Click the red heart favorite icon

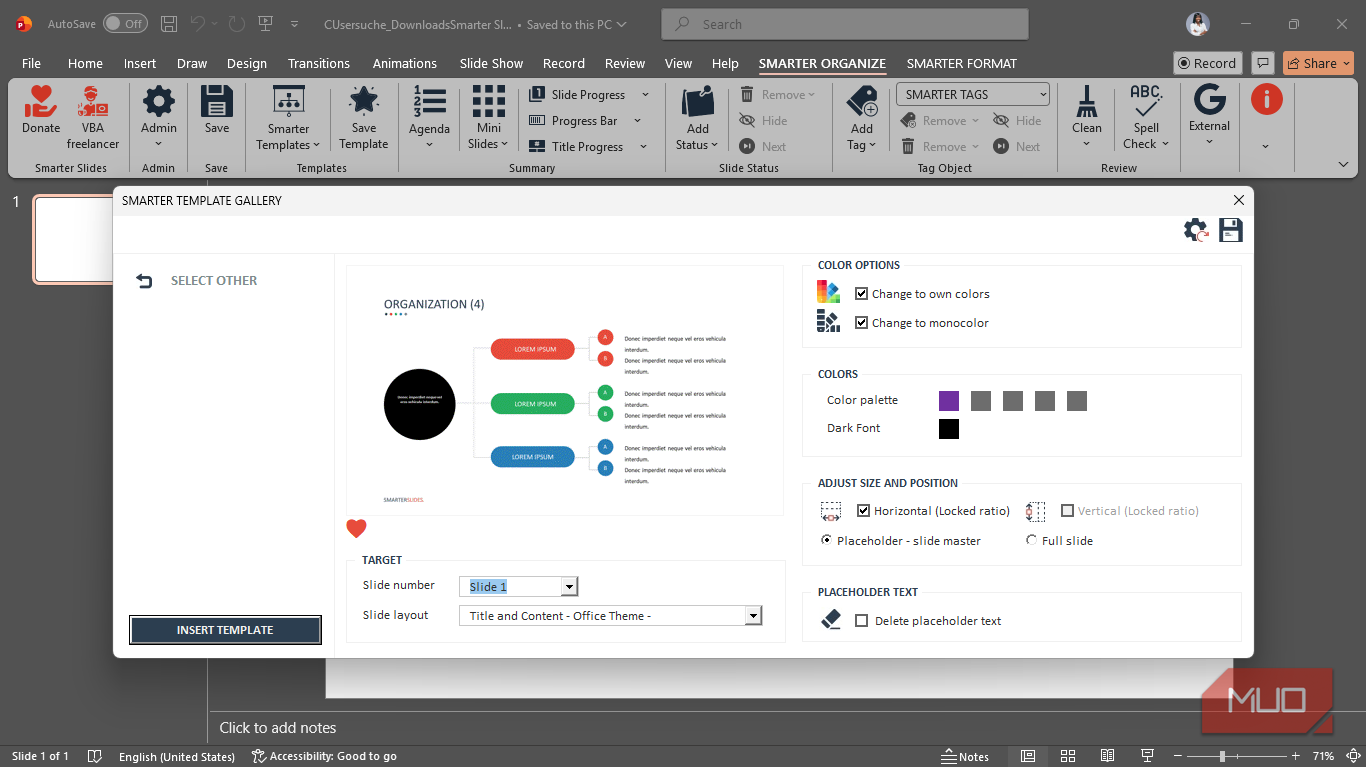click(x=356, y=529)
